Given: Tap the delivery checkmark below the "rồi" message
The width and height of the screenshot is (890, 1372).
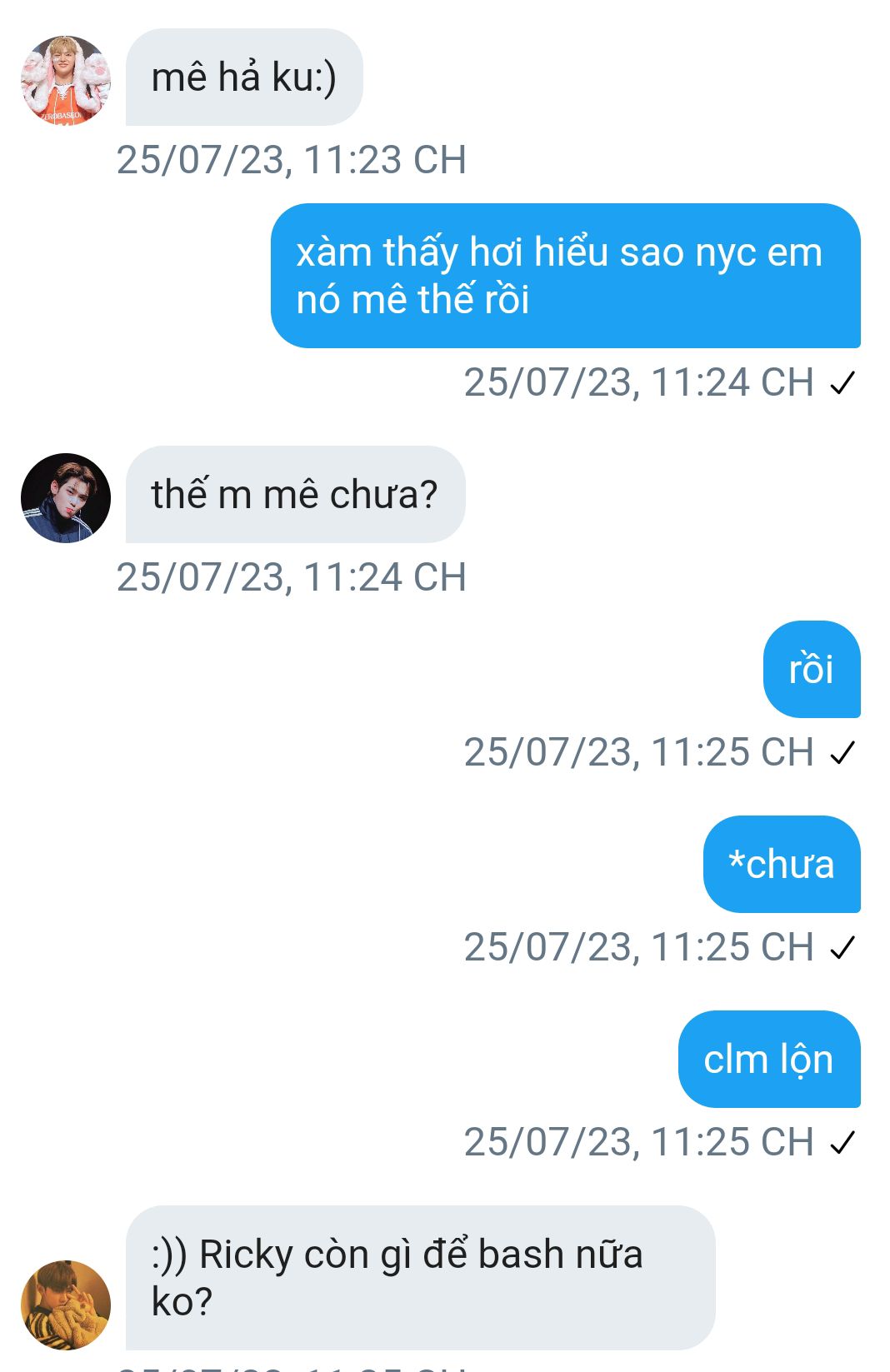Looking at the screenshot, I should [842, 753].
